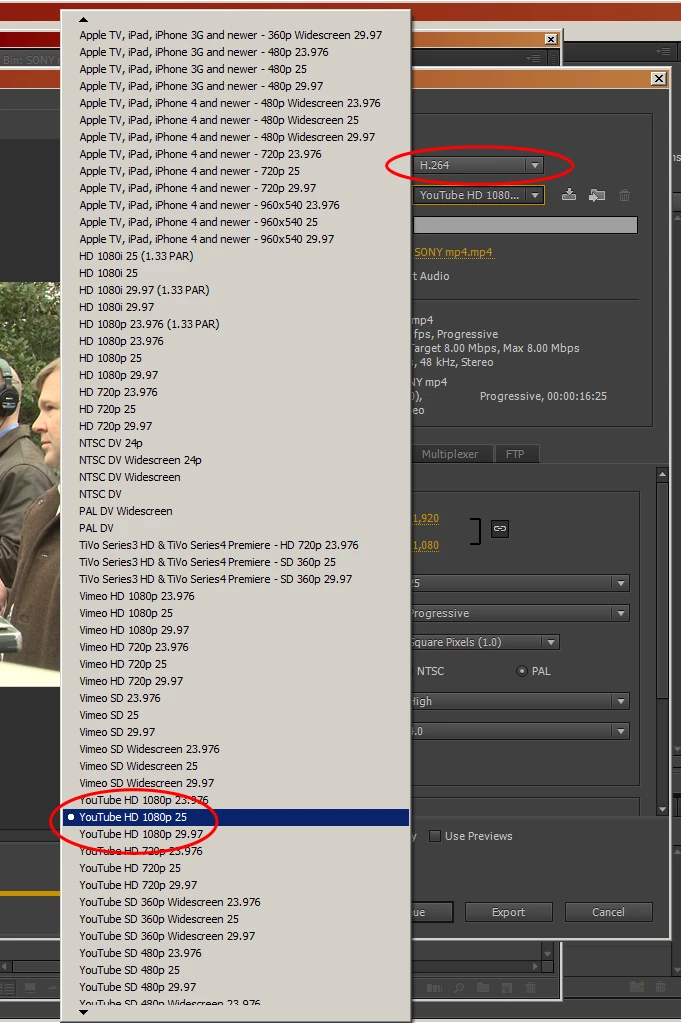This screenshot has width=681, height=1023.
Task: Click the Import Preset icon
Action: 596,194
